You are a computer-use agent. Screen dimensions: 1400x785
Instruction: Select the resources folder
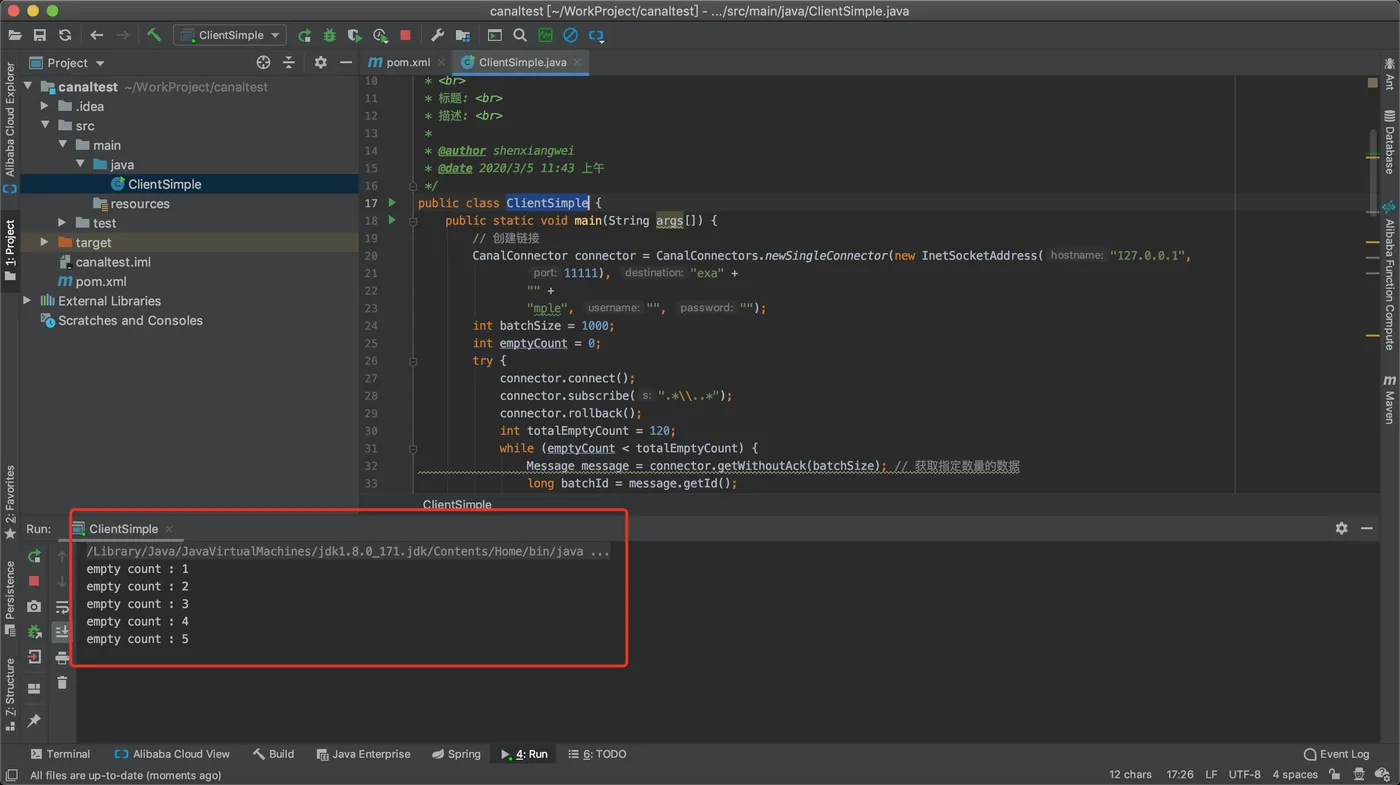131,204
